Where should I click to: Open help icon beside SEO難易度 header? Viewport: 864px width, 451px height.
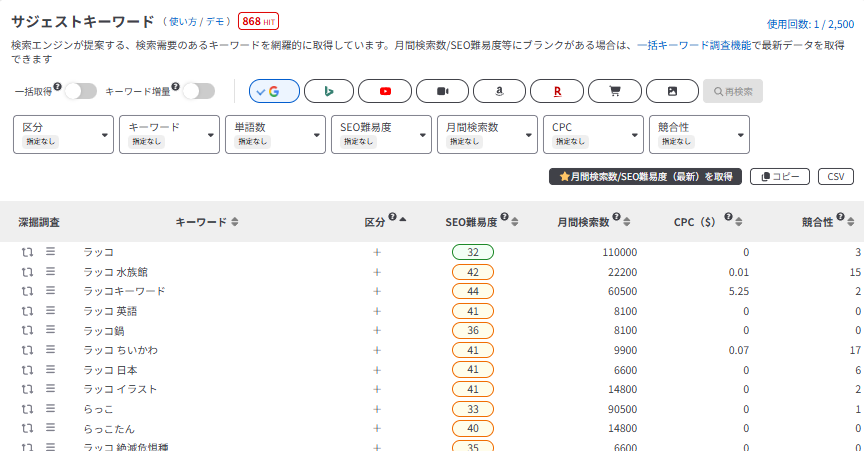click(504, 217)
